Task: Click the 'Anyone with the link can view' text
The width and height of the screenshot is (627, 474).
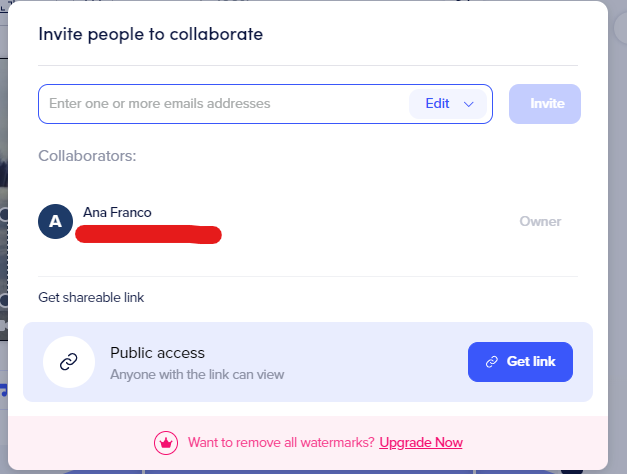Action: (197, 375)
